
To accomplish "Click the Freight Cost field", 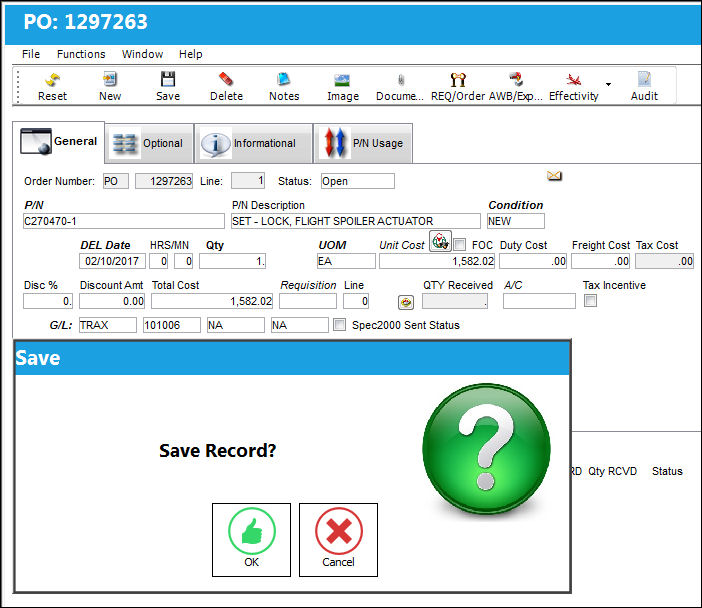I will tap(600, 261).
